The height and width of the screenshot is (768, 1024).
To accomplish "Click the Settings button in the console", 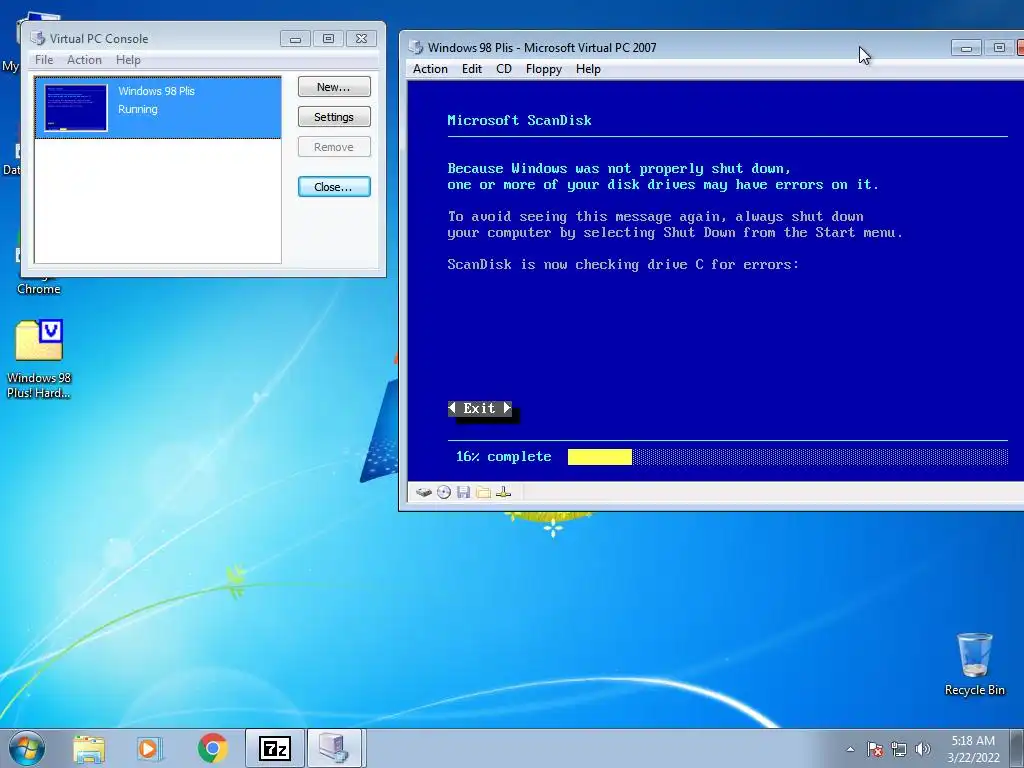I will [x=334, y=117].
